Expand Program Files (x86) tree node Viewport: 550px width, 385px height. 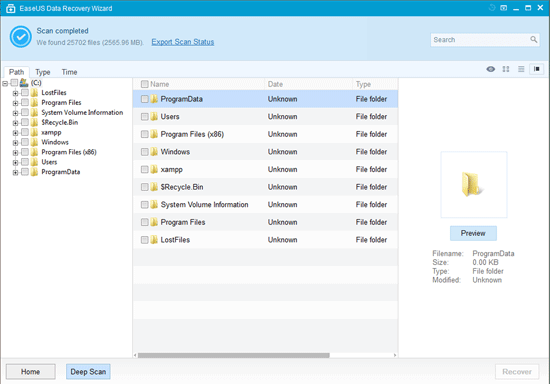pos(15,153)
